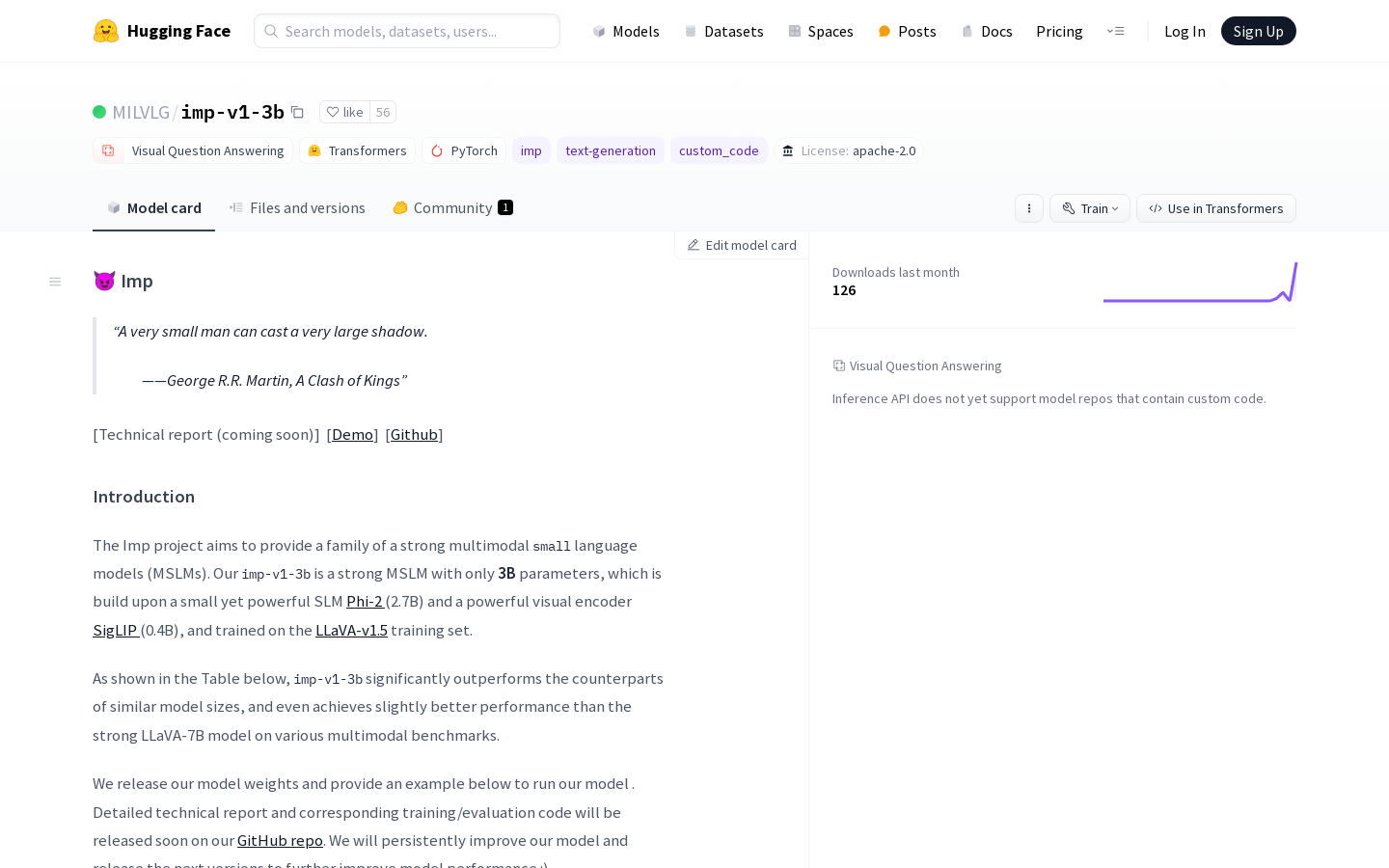Click the Transformers tag emoji icon
The height and width of the screenshot is (868, 1389).
click(x=314, y=150)
